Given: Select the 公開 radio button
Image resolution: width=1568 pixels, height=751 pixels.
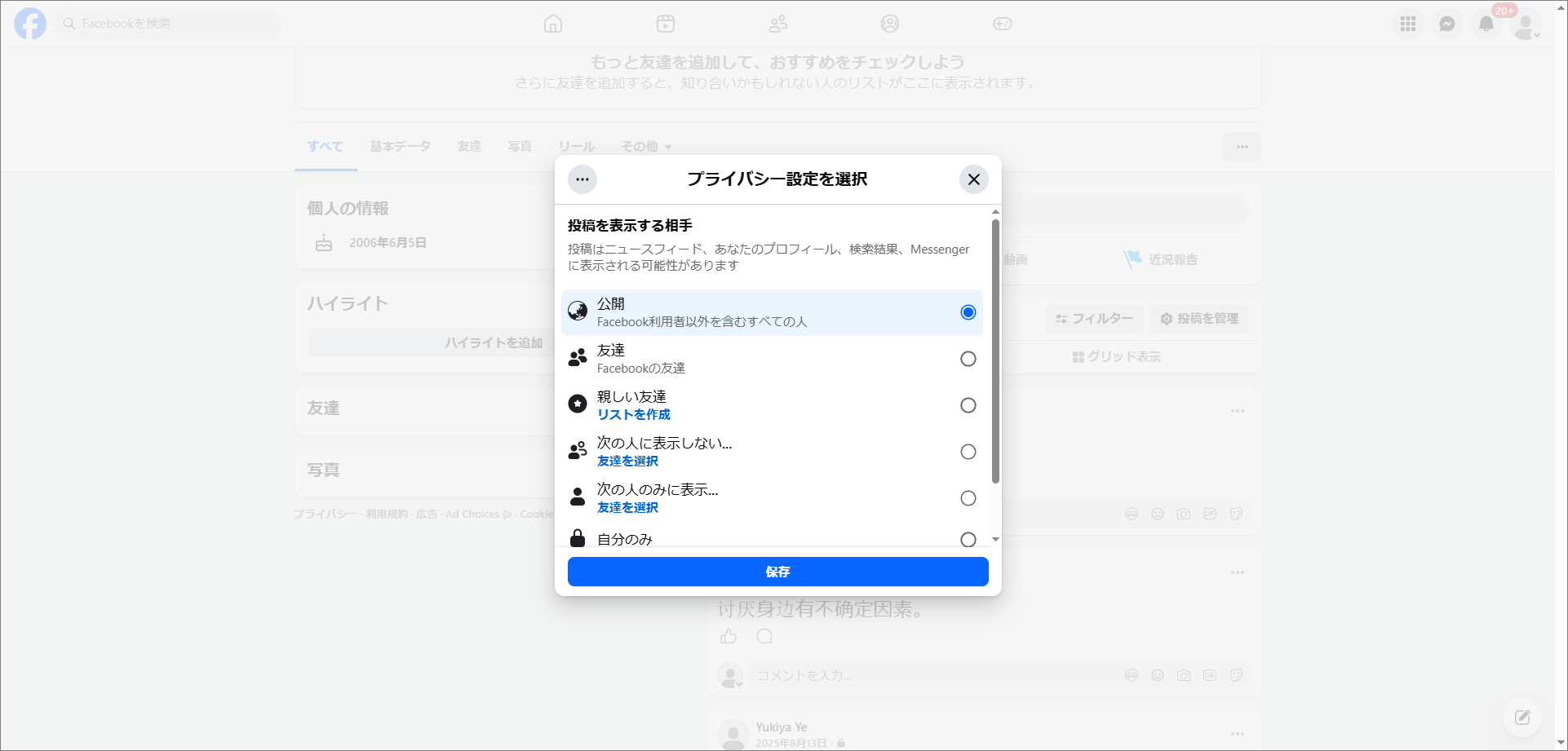Looking at the screenshot, I should click(968, 312).
